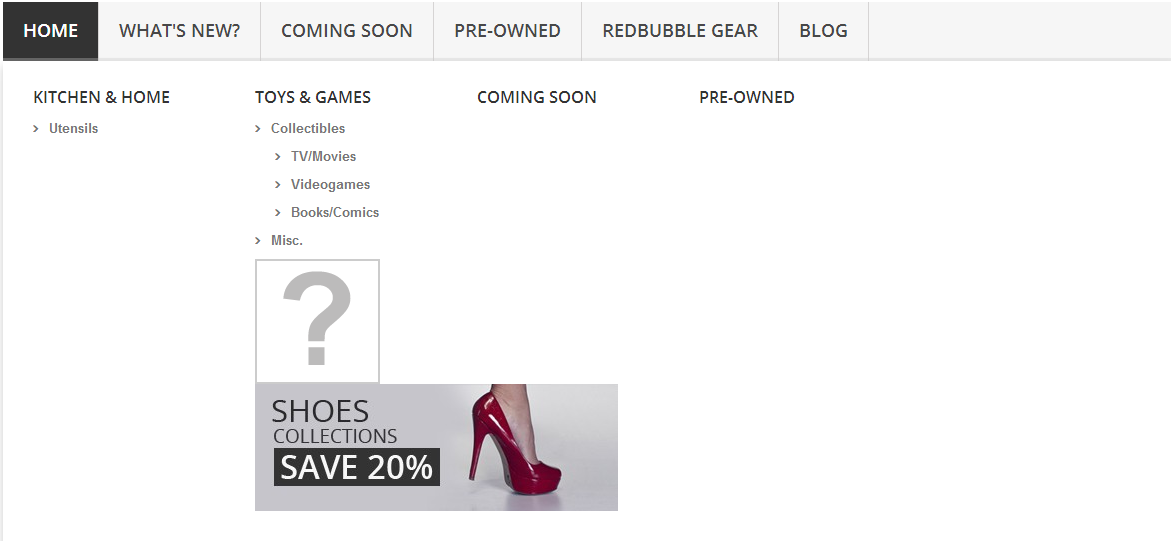This screenshot has width=1171, height=541.
Task: Select the Utensils subcategory
Action: coord(73,129)
